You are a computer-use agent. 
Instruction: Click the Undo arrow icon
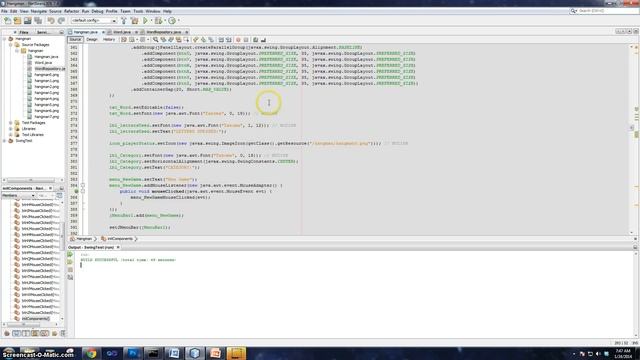pyautogui.click(x=51, y=20)
